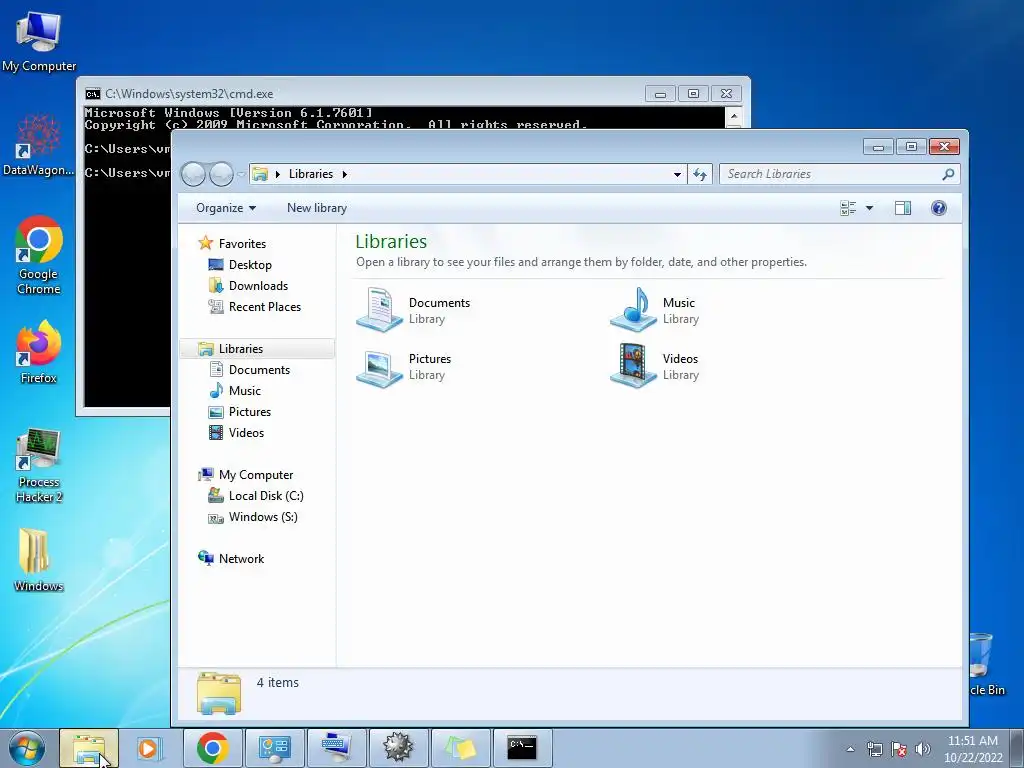This screenshot has height=768, width=1024.
Task: Open the on-screen keyboard taskbar icon
Action: [336, 748]
